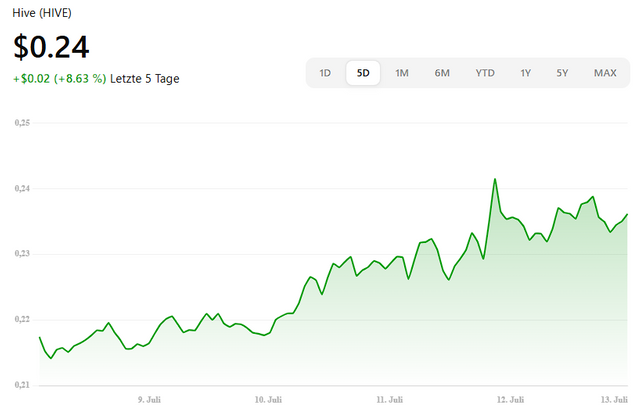Click the 0,22 y-axis label
Screen dimensions: 640x405
tap(22, 319)
